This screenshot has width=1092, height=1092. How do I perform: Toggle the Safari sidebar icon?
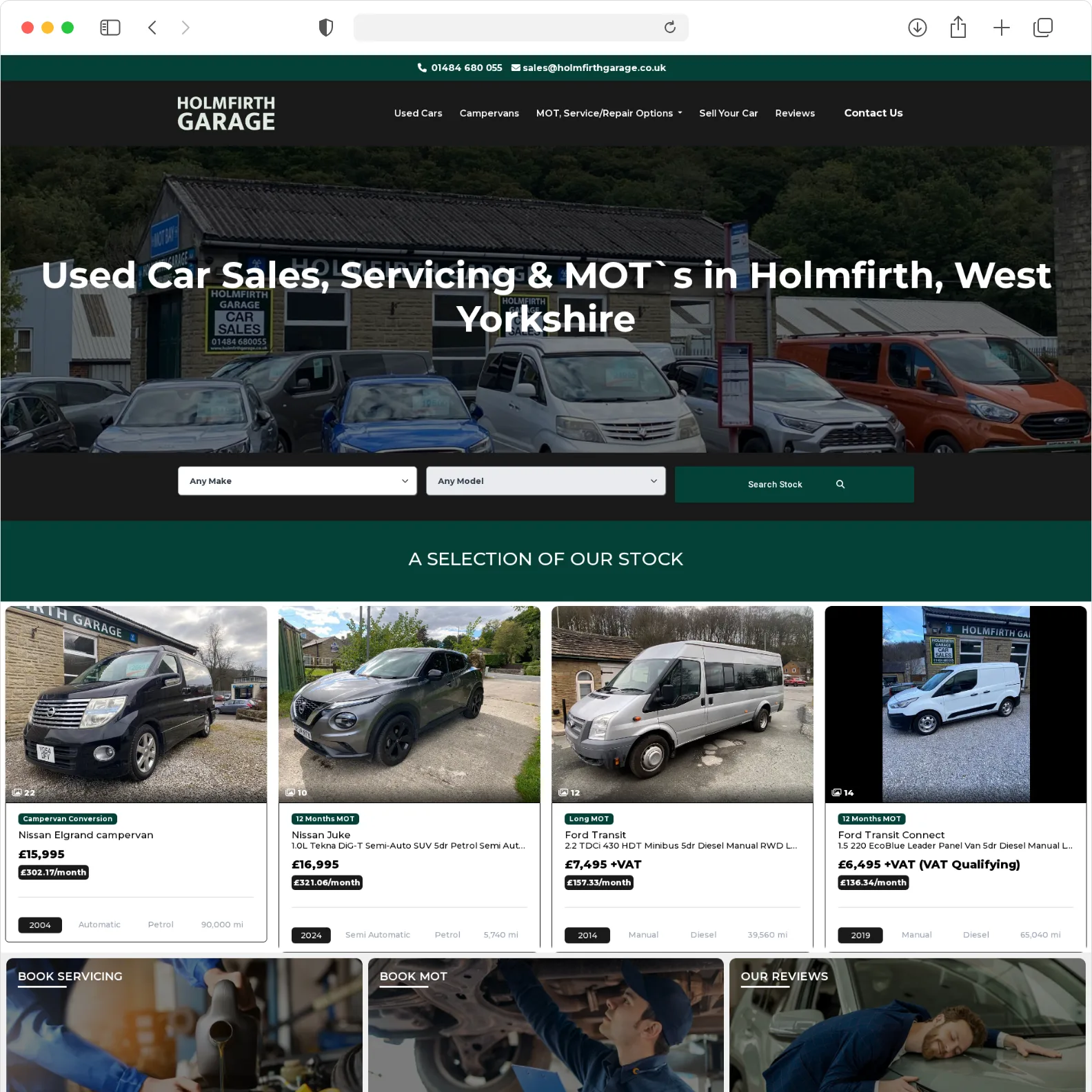coord(110,28)
